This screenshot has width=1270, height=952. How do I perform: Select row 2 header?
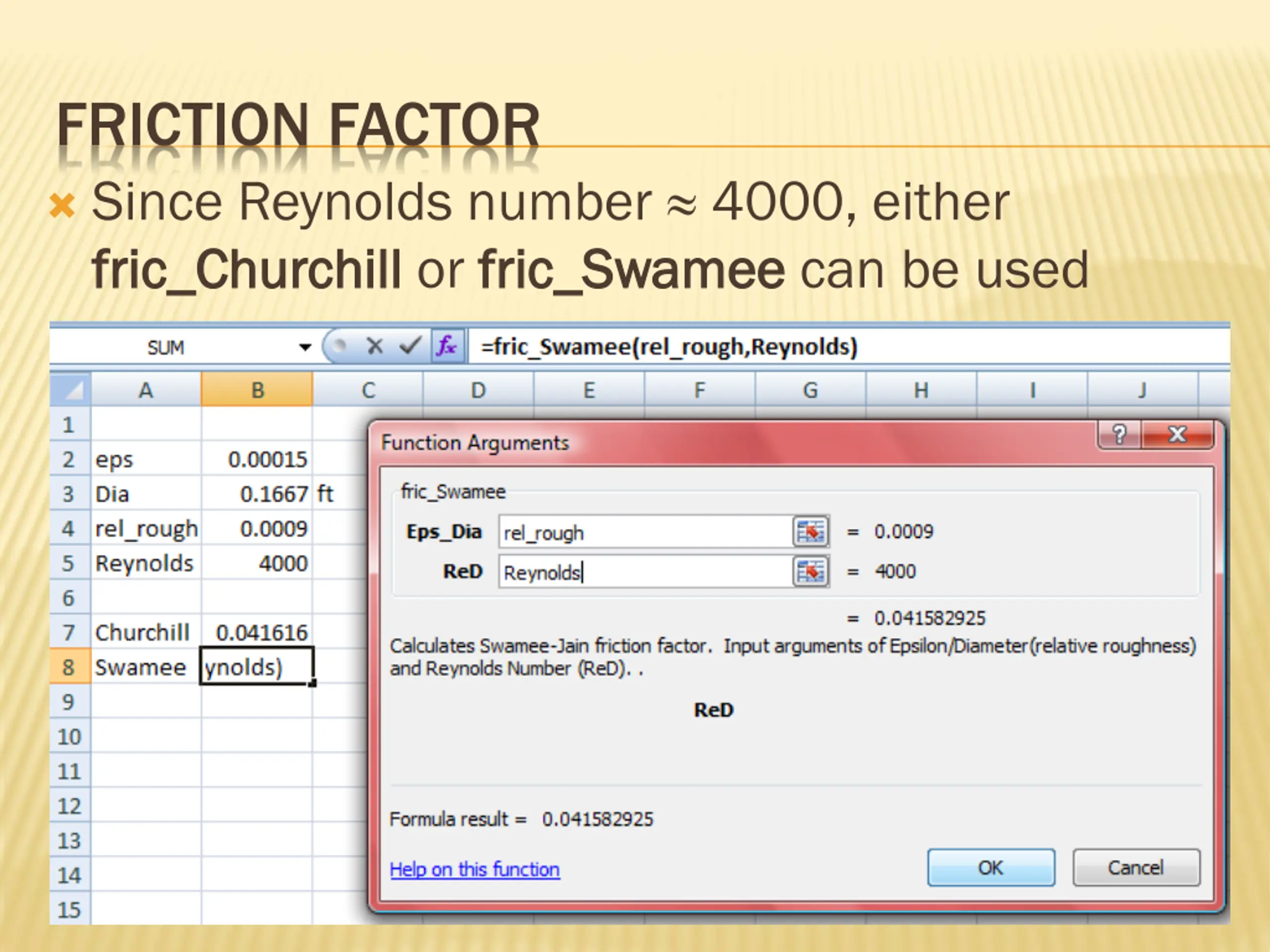tap(70, 459)
